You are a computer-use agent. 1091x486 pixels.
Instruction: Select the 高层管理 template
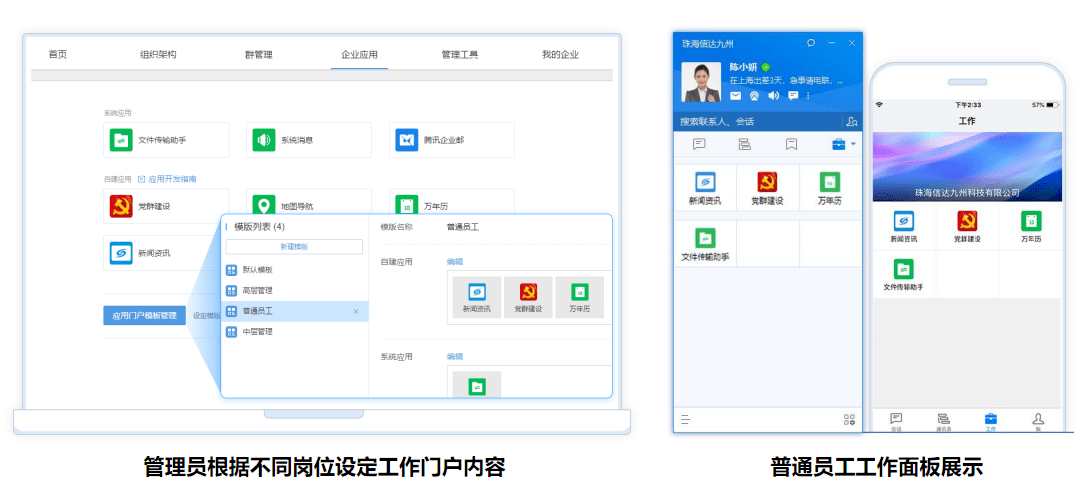(294, 290)
